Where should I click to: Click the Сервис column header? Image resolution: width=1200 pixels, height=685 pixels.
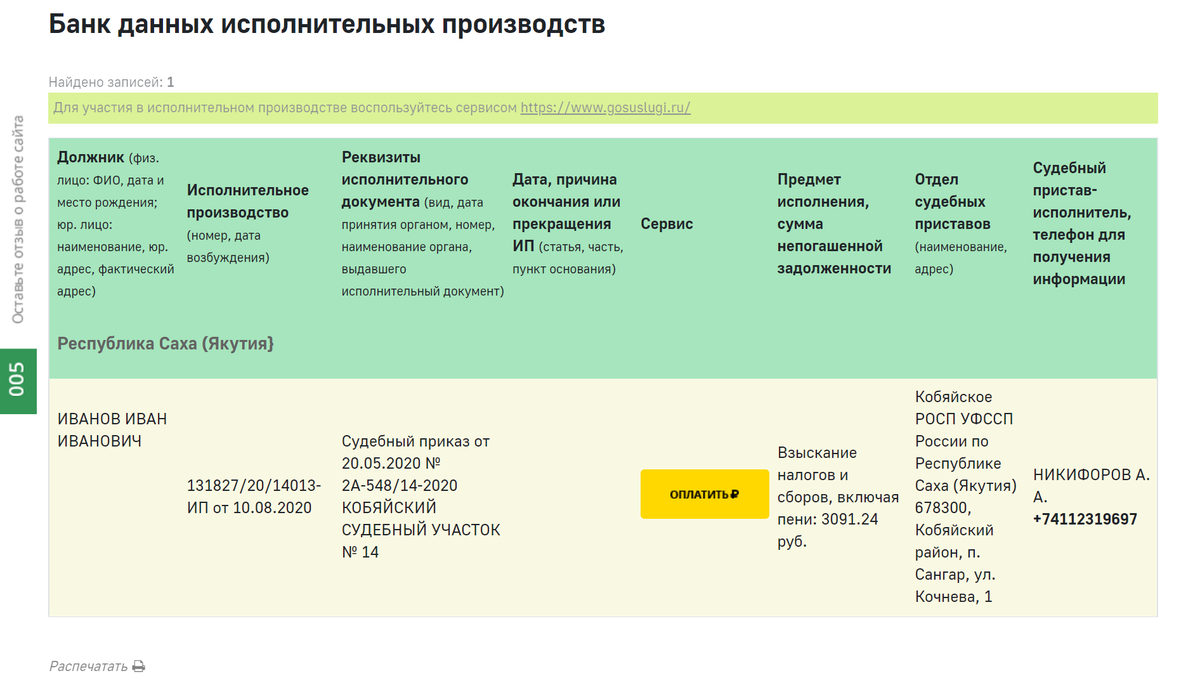tap(669, 224)
